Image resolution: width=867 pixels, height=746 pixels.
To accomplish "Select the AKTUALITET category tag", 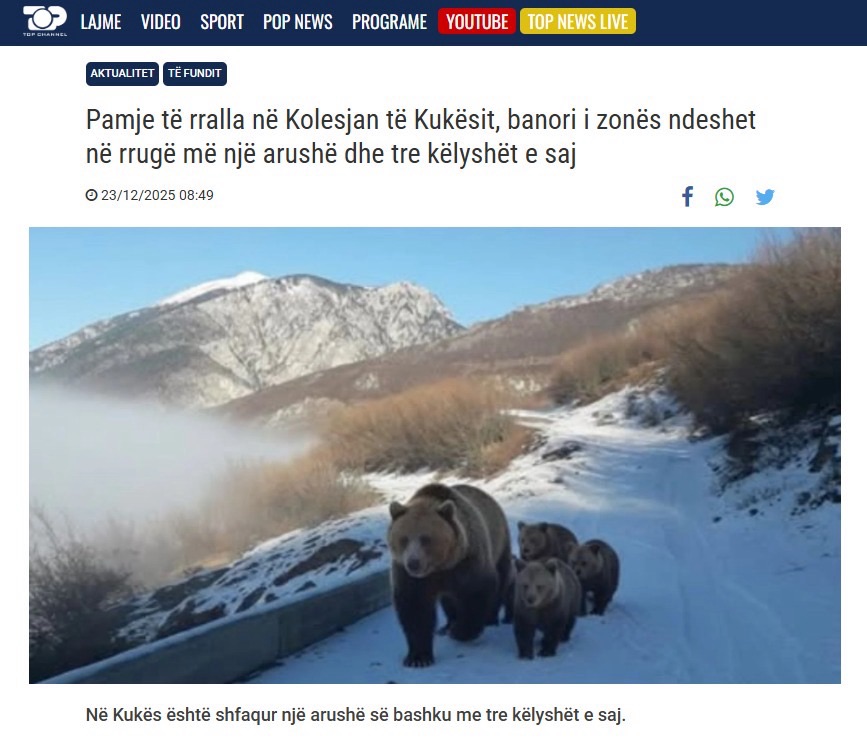I will [122, 74].
